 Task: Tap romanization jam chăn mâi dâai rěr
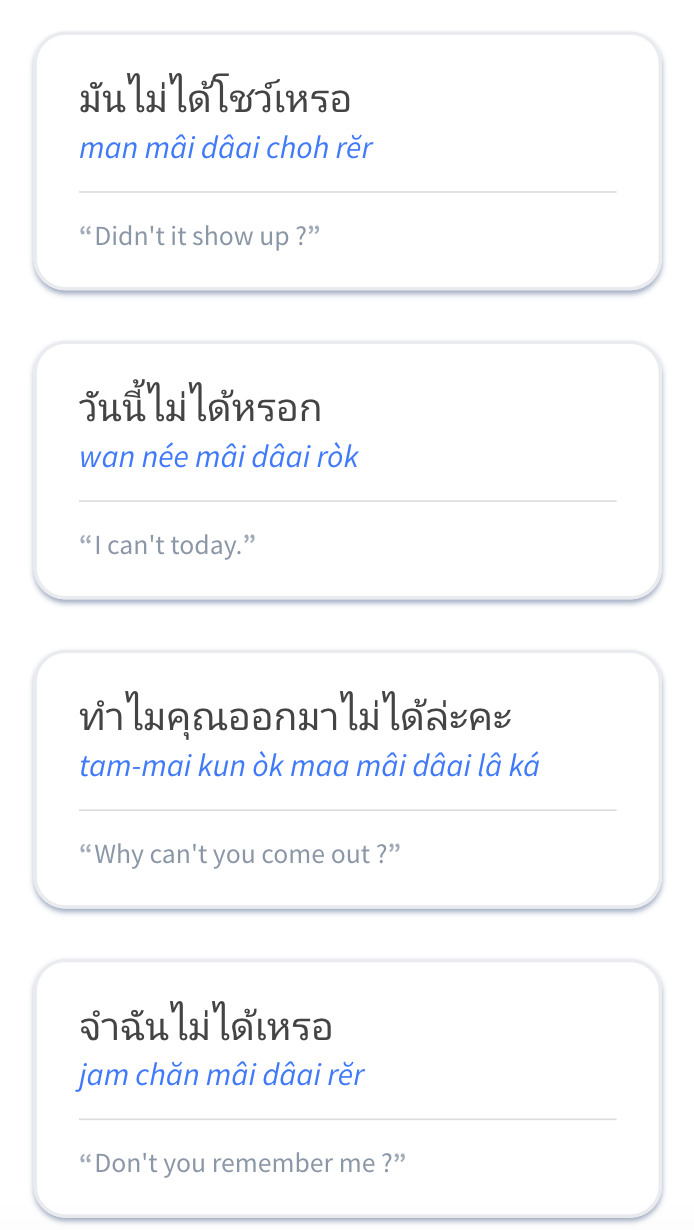[222, 1076]
